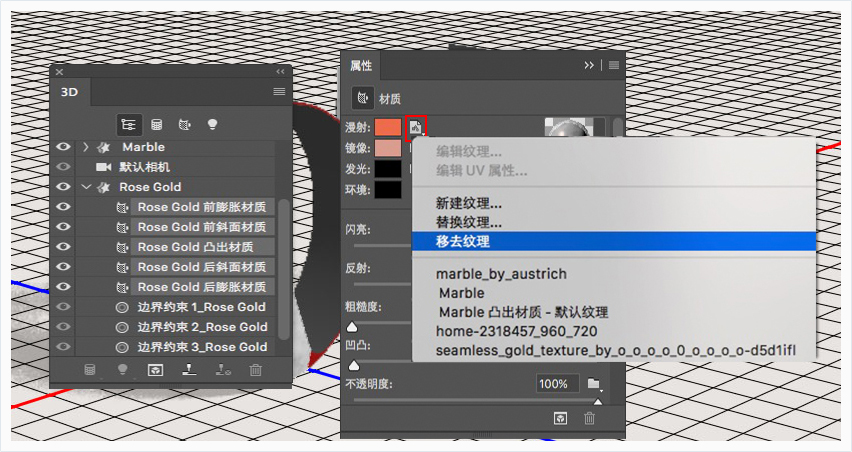Screen dimensions: 852x452
Task: Click the start printing icon in 3D panel
Action: click(x=189, y=370)
